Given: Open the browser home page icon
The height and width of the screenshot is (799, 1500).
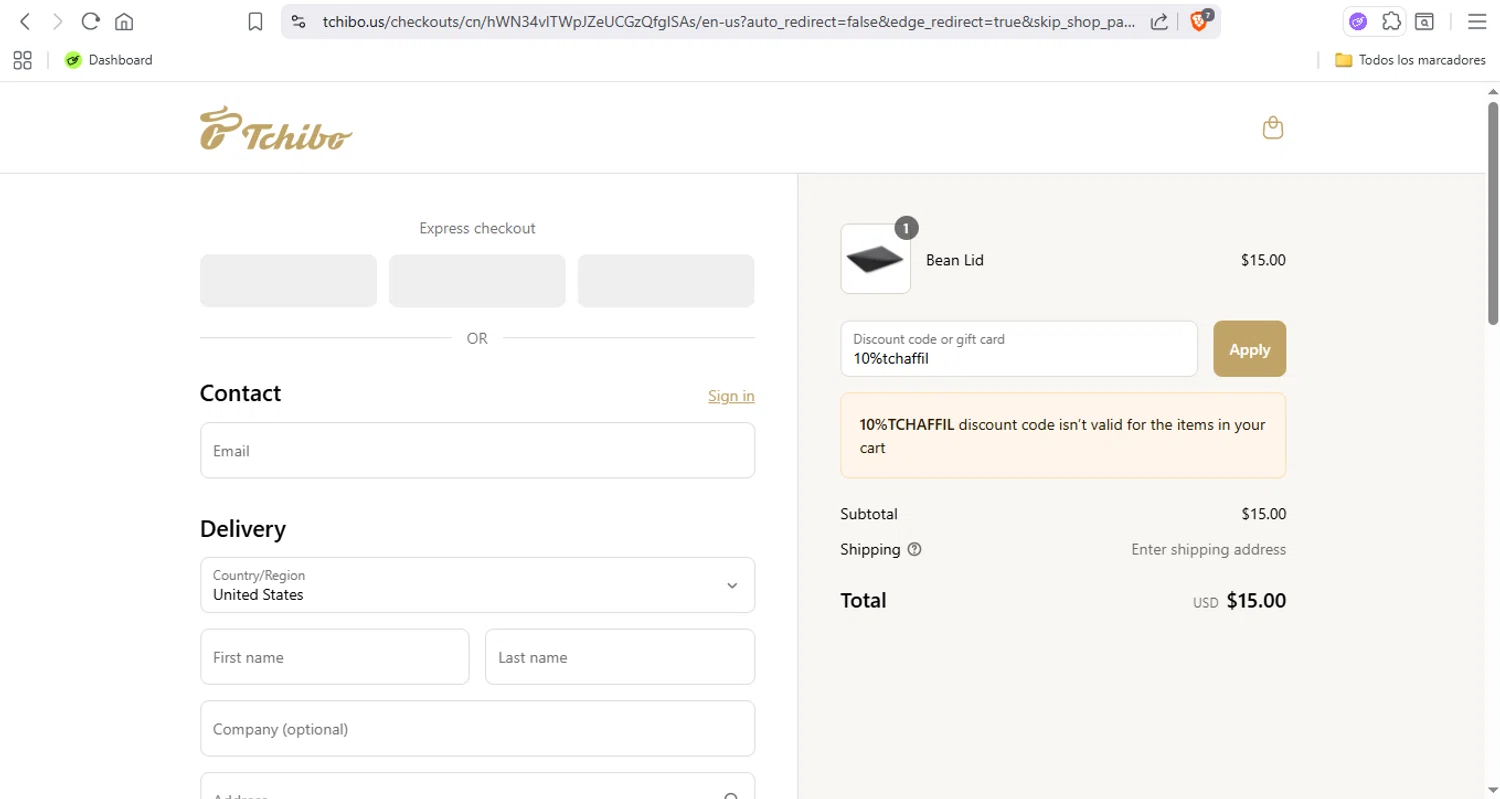Looking at the screenshot, I should (124, 21).
